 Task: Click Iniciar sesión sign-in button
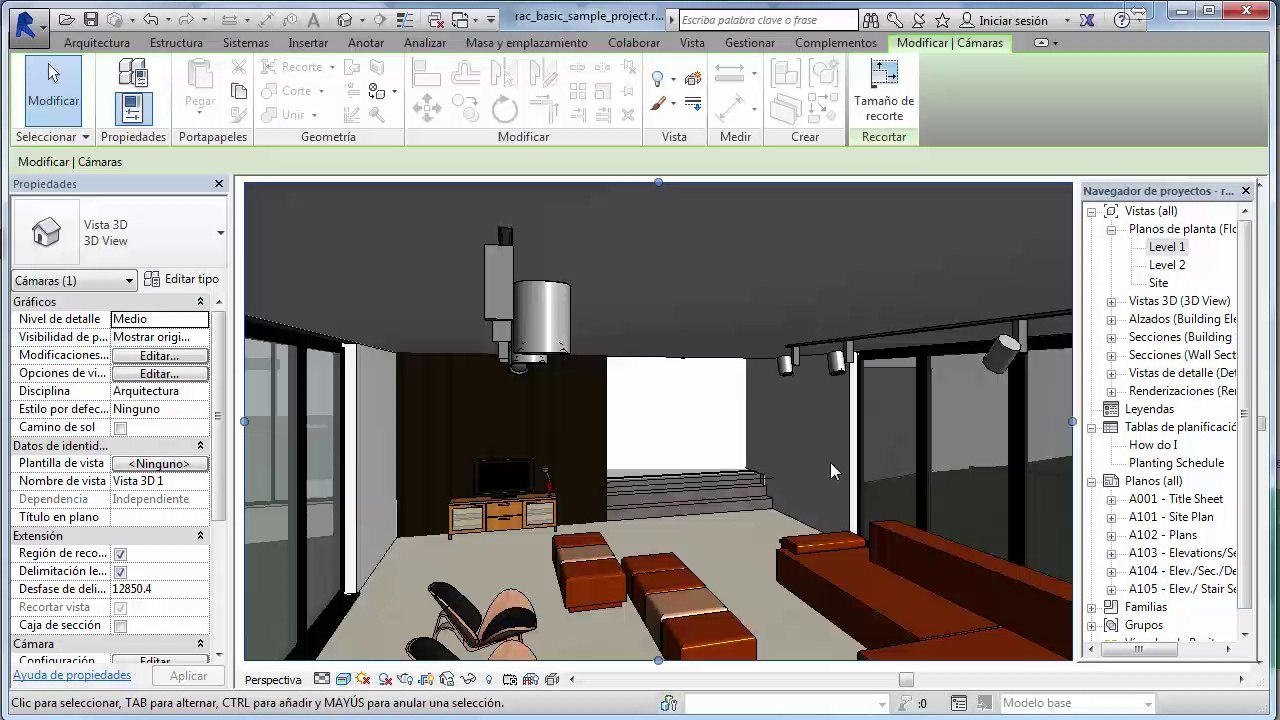[x=1004, y=20]
